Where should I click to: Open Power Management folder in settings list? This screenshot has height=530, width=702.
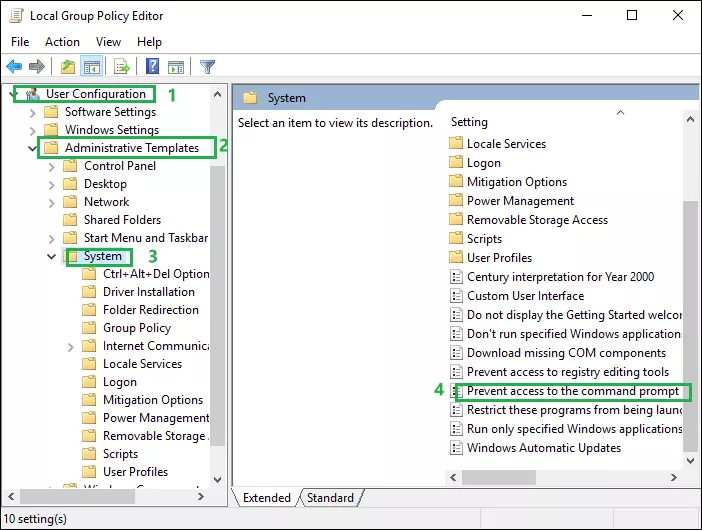pyautogui.click(x=520, y=201)
